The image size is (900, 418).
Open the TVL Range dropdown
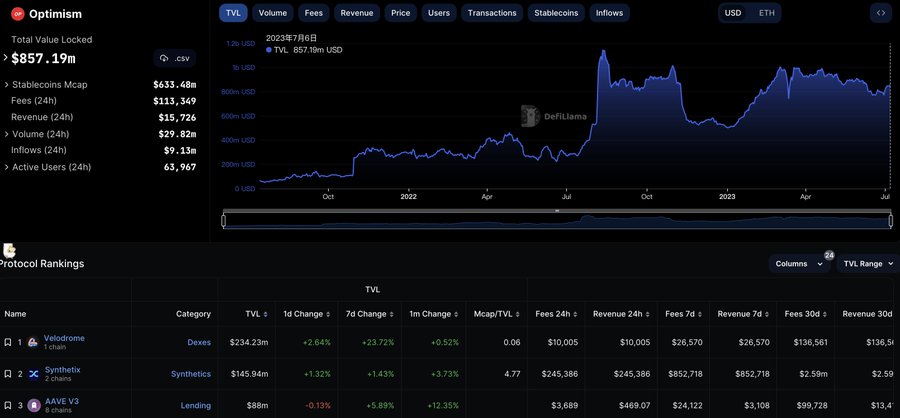[868, 264]
